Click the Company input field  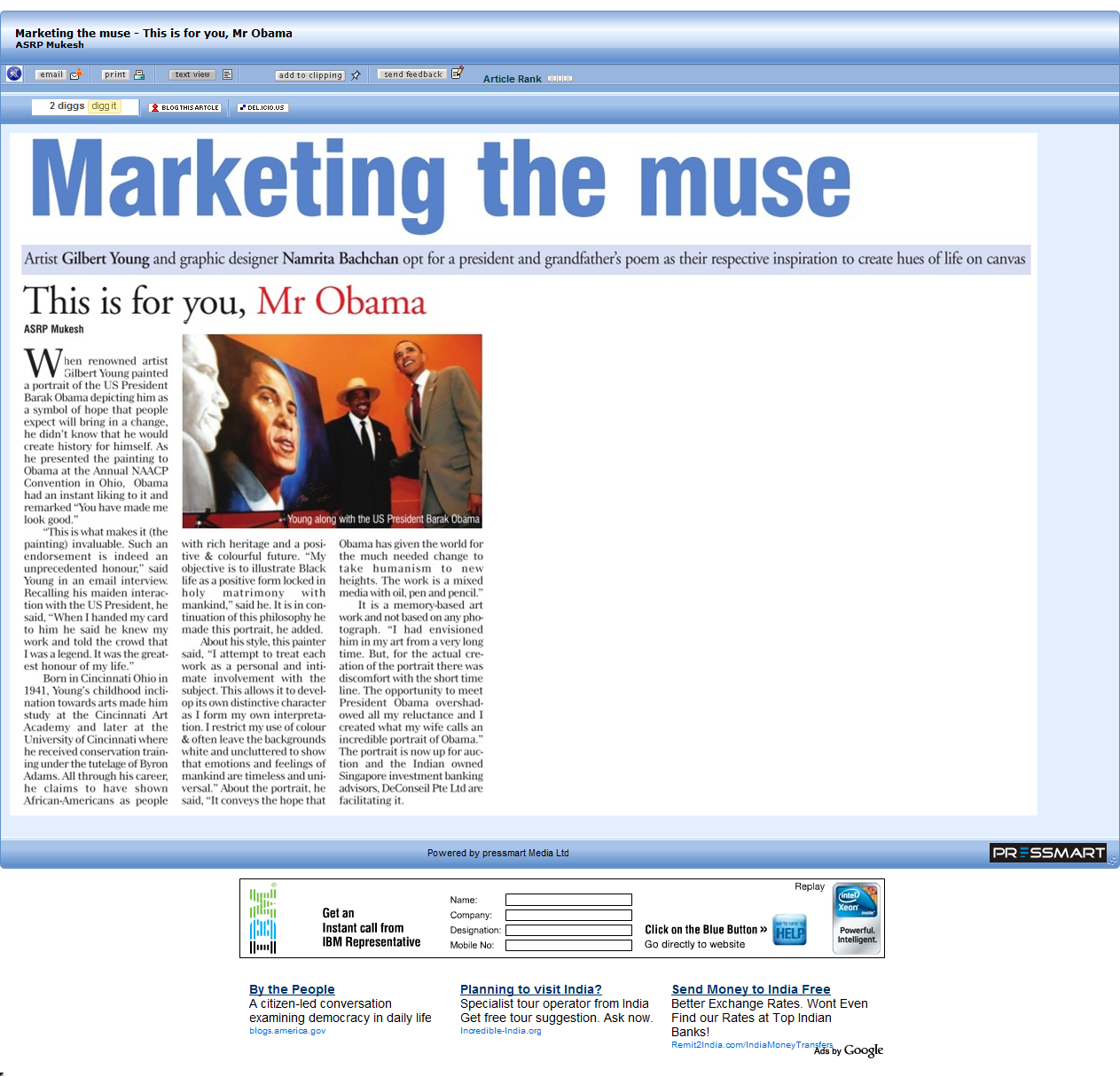[x=568, y=915]
